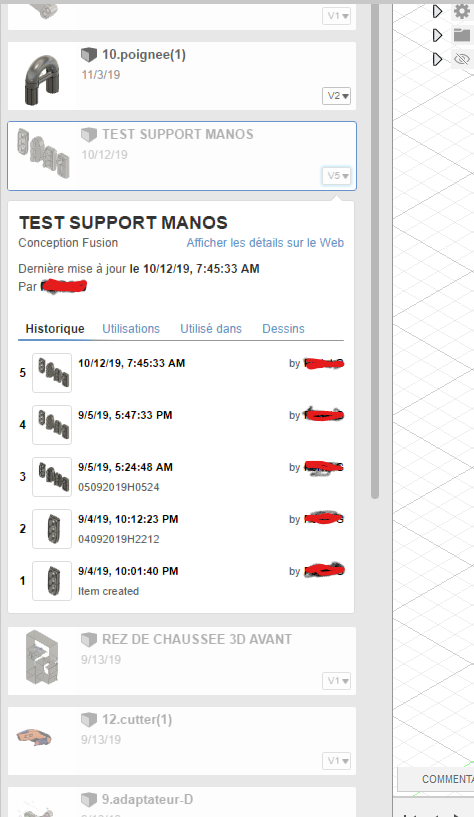This screenshot has width=474, height=817.
Task: Toggle visibility with the crossed-eye icon
Action: pyautogui.click(x=461, y=59)
